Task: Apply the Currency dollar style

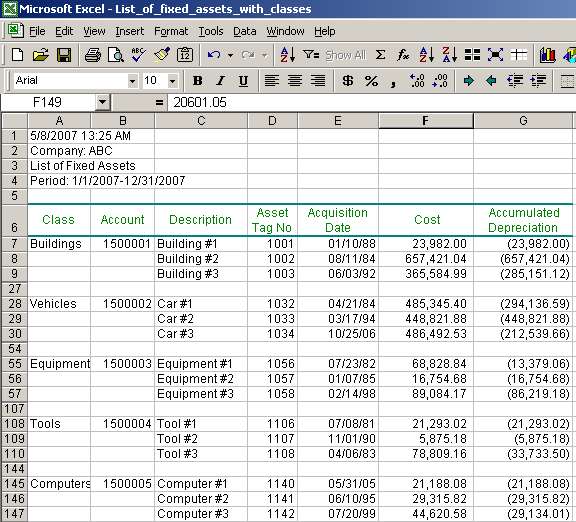Action: 348,80
